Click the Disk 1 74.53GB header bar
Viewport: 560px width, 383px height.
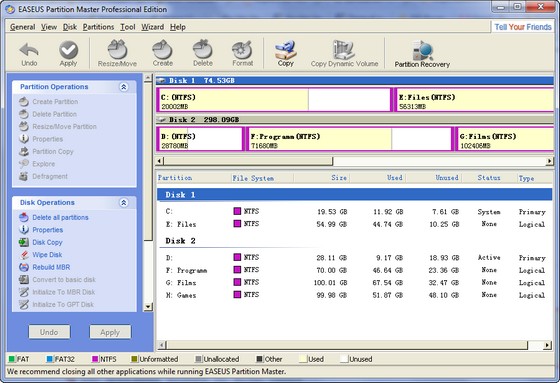coord(355,81)
